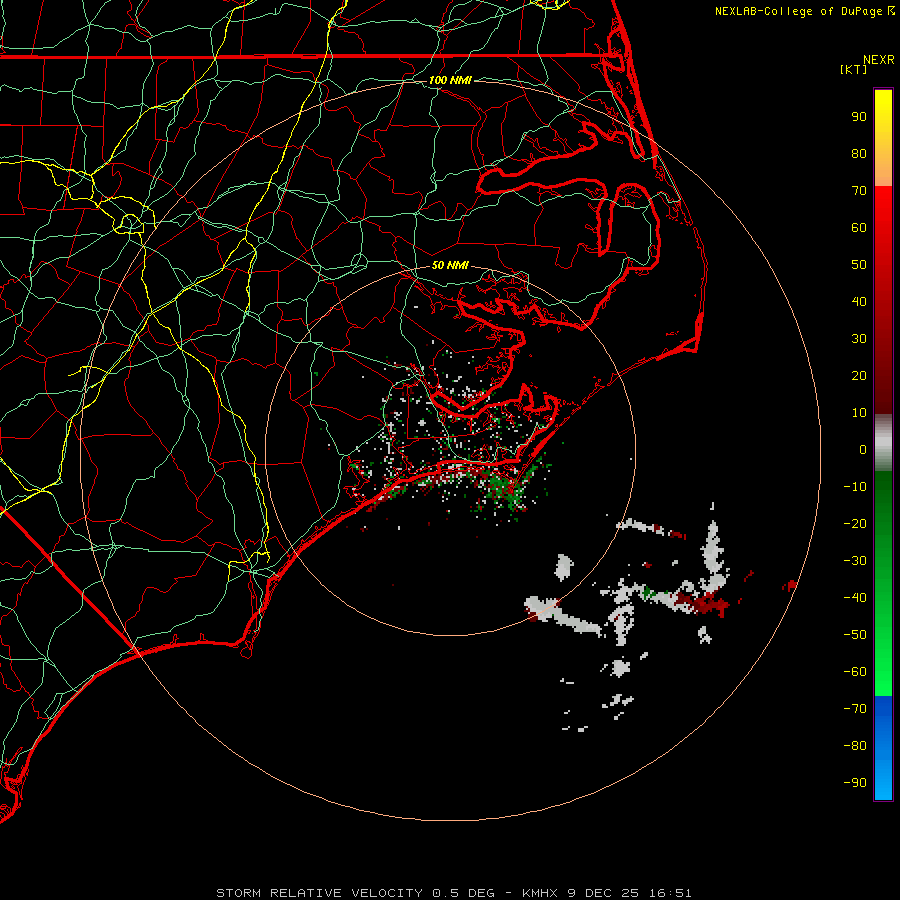The image size is (900, 900).
Task: Select the -80 value on velocity scale
Action: tap(855, 746)
